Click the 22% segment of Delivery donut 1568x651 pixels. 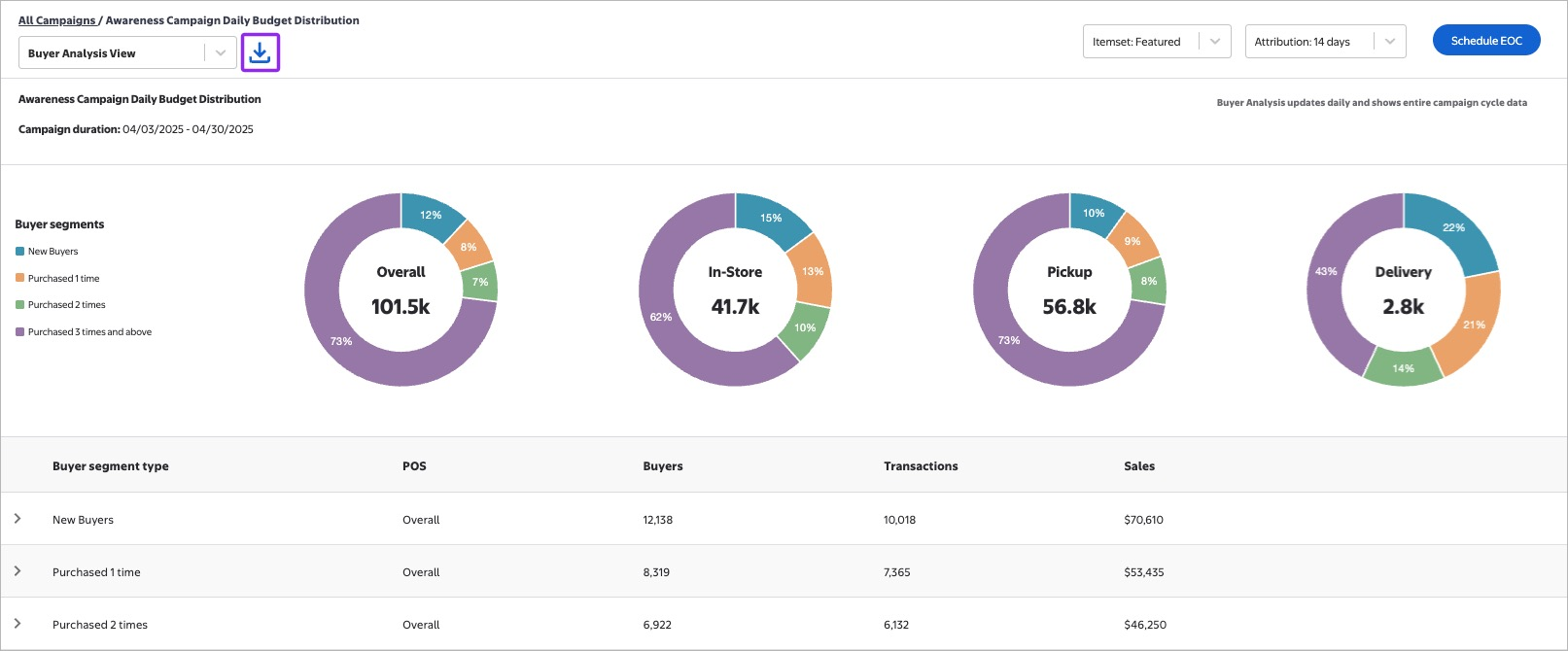(1452, 227)
